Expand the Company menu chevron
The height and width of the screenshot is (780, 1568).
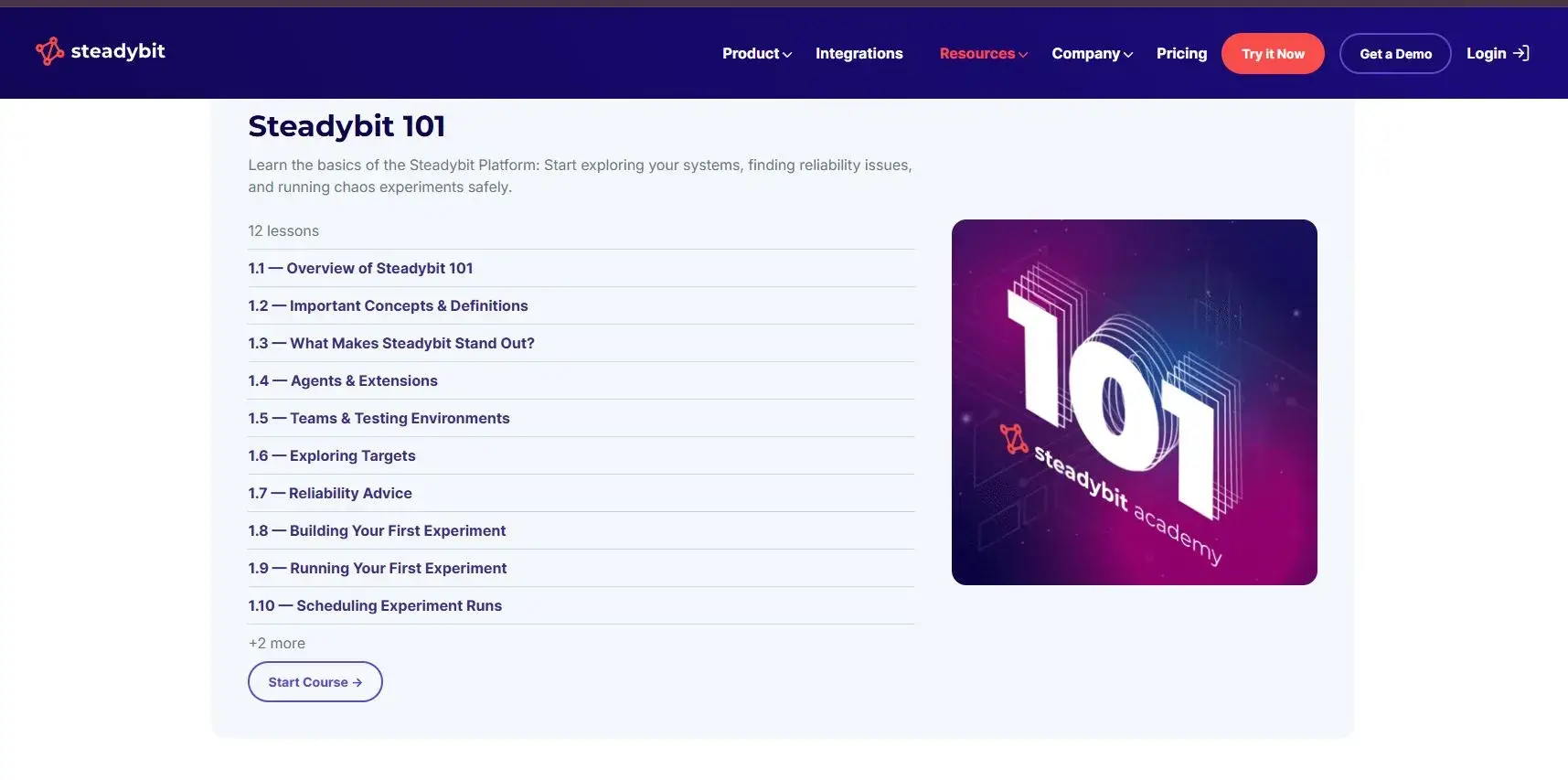pos(1128,55)
